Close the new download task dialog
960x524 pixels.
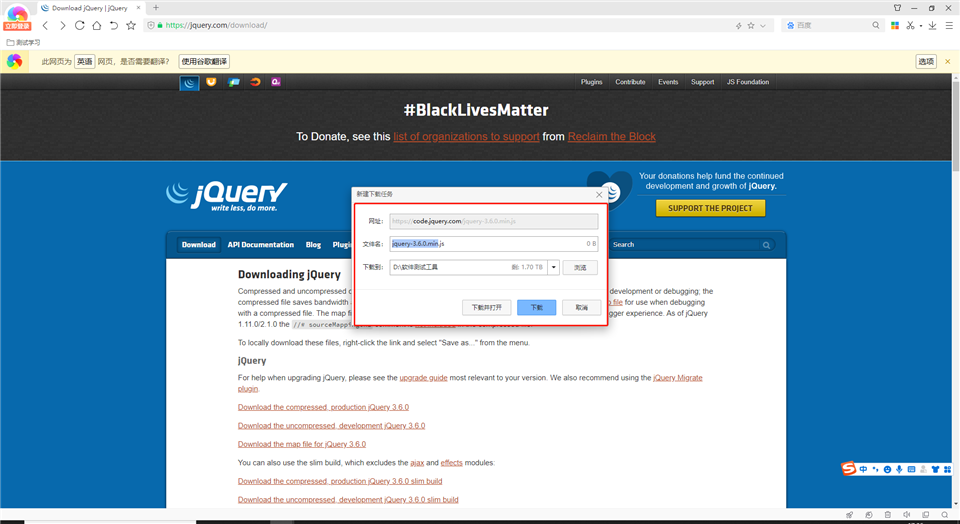(599, 195)
